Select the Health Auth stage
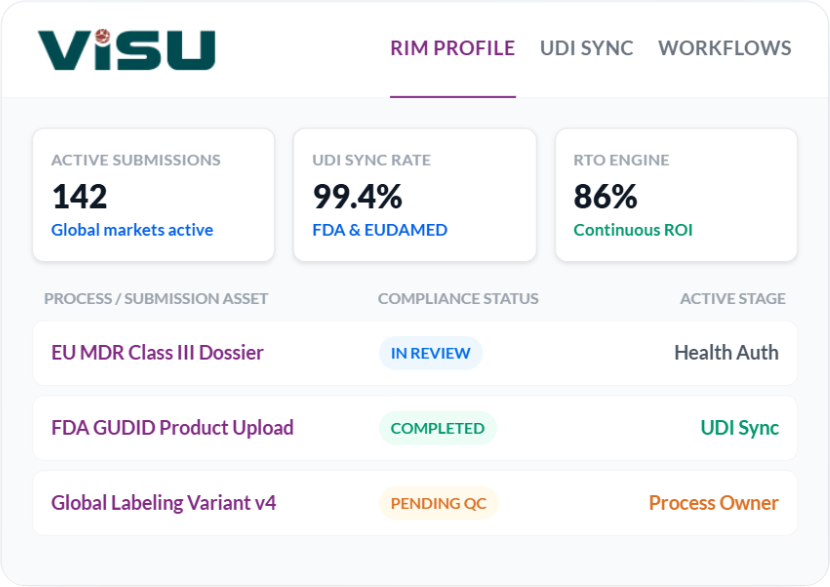The image size is (830, 587). pyautogui.click(x=726, y=353)
